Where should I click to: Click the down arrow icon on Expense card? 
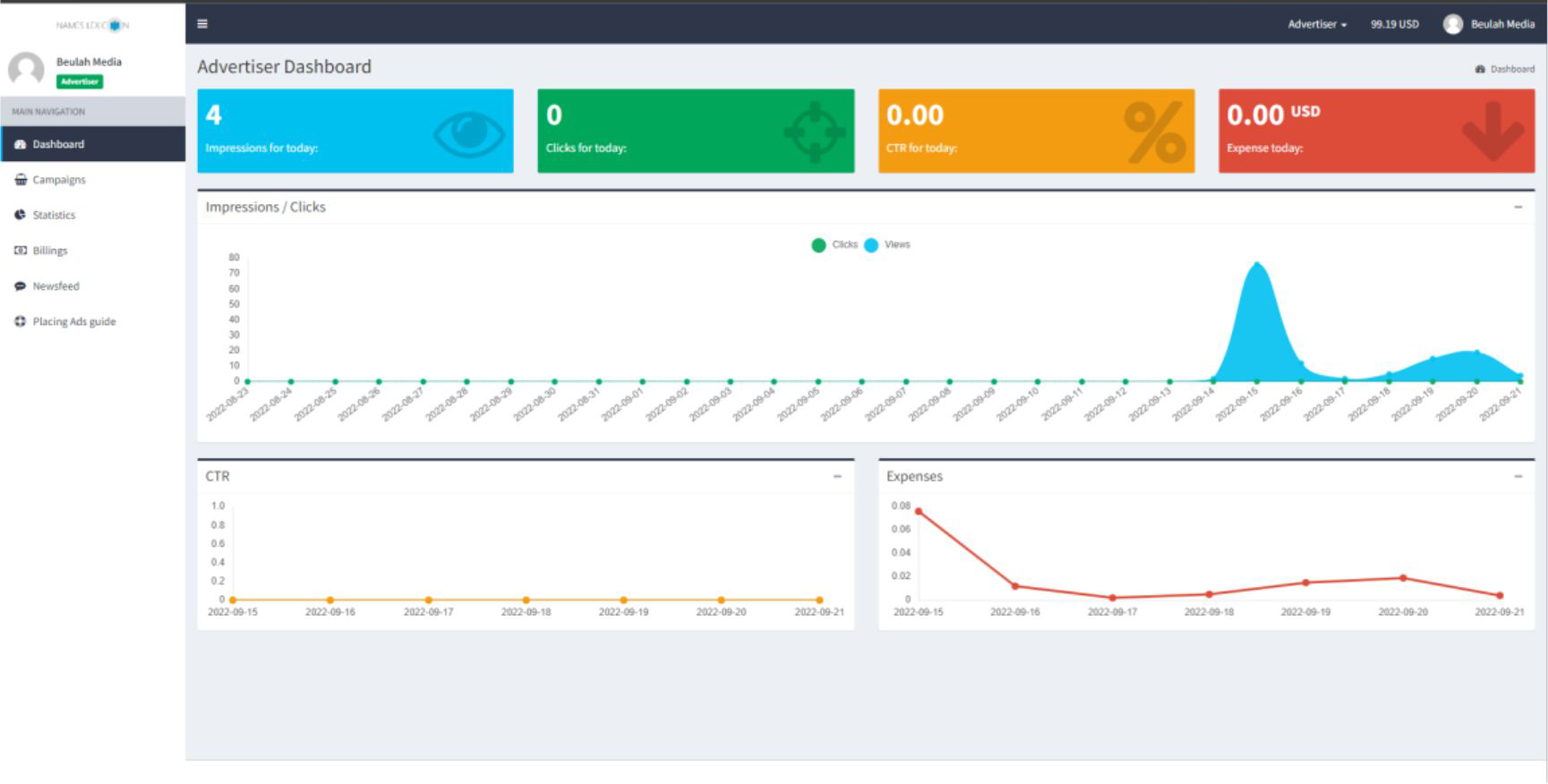[1493, 132]
